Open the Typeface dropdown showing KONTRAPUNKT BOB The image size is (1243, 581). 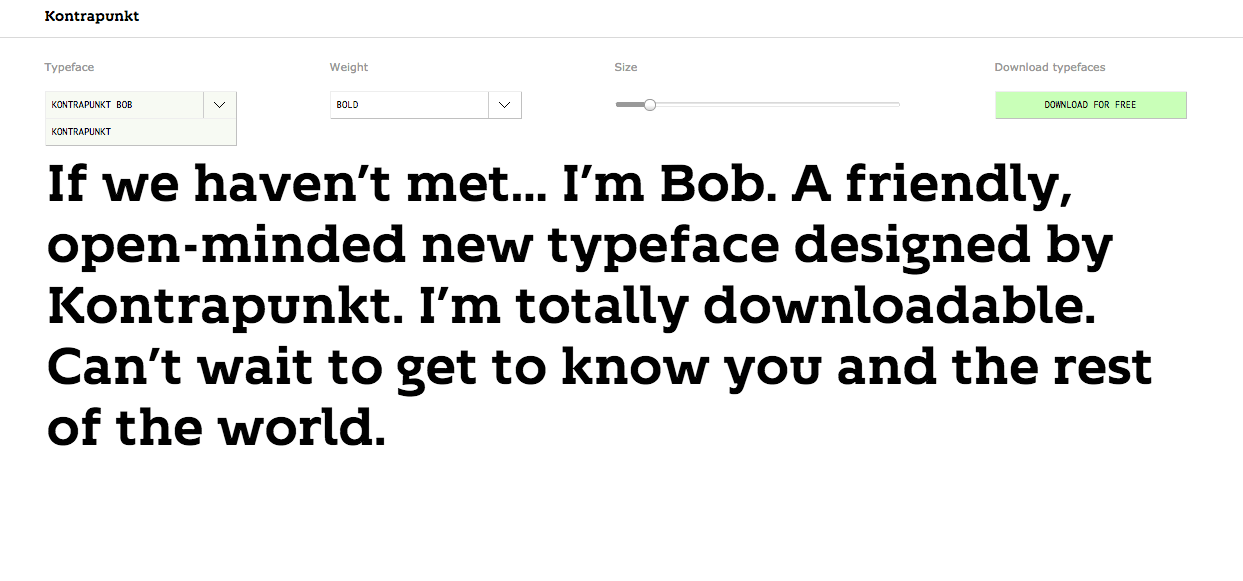(x=140, y=105)
